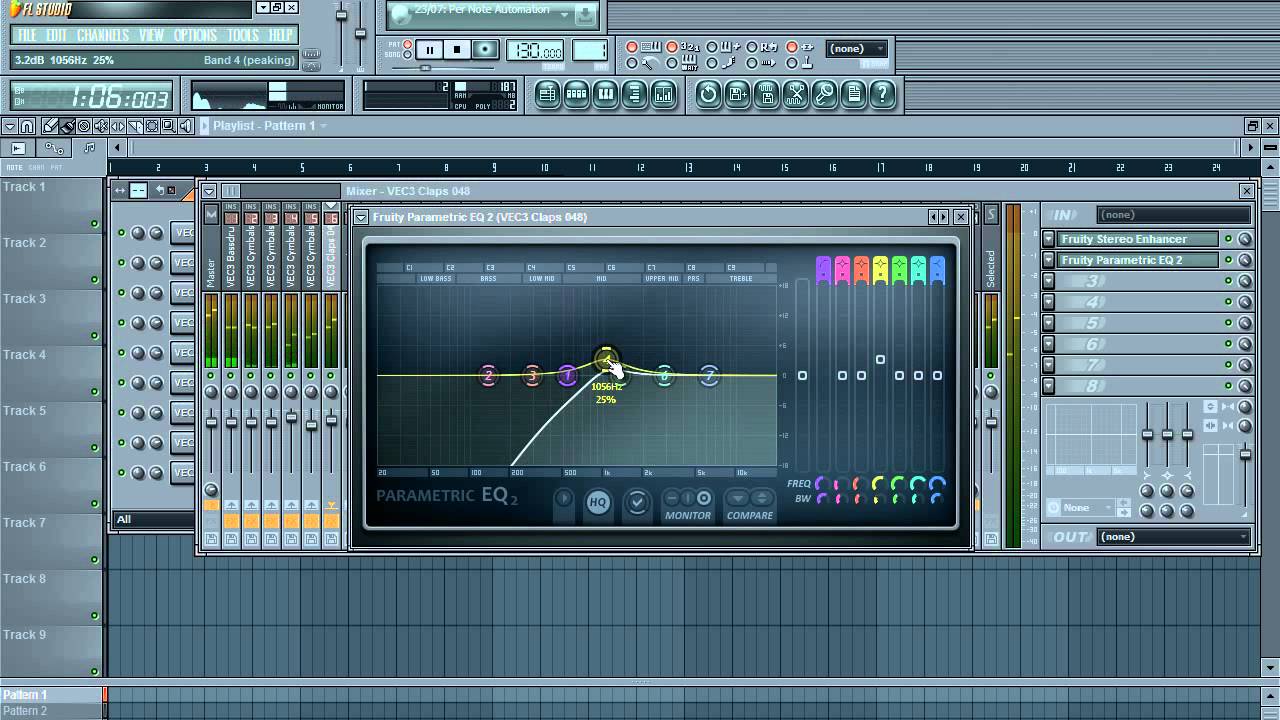Viewport: 1280px width, 720px height.
Task: Open the mixer output (none) dropdown
Action: coord(1175,537)
